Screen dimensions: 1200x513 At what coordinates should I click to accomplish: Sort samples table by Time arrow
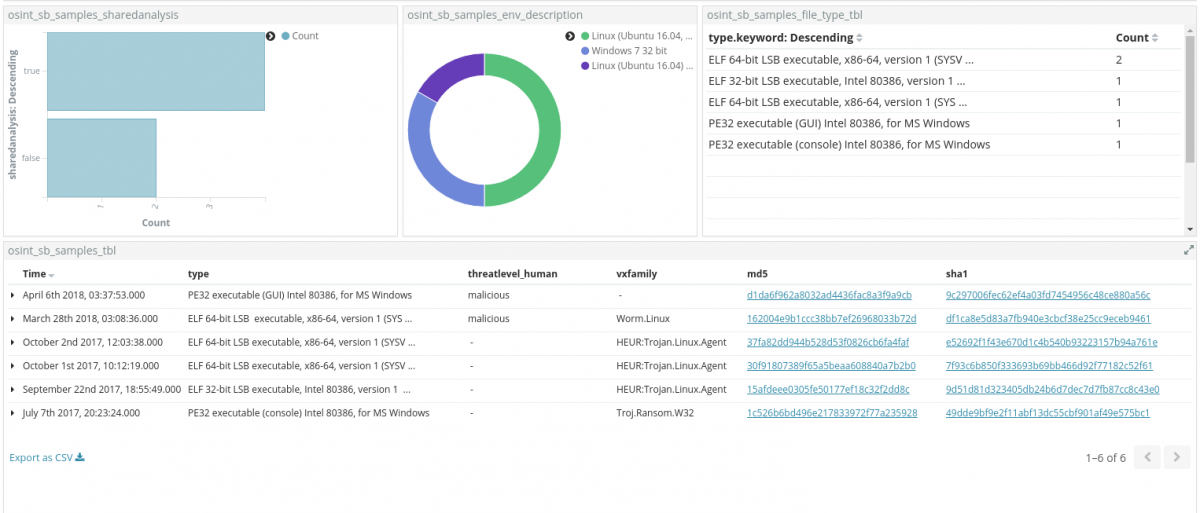point(51,275)
